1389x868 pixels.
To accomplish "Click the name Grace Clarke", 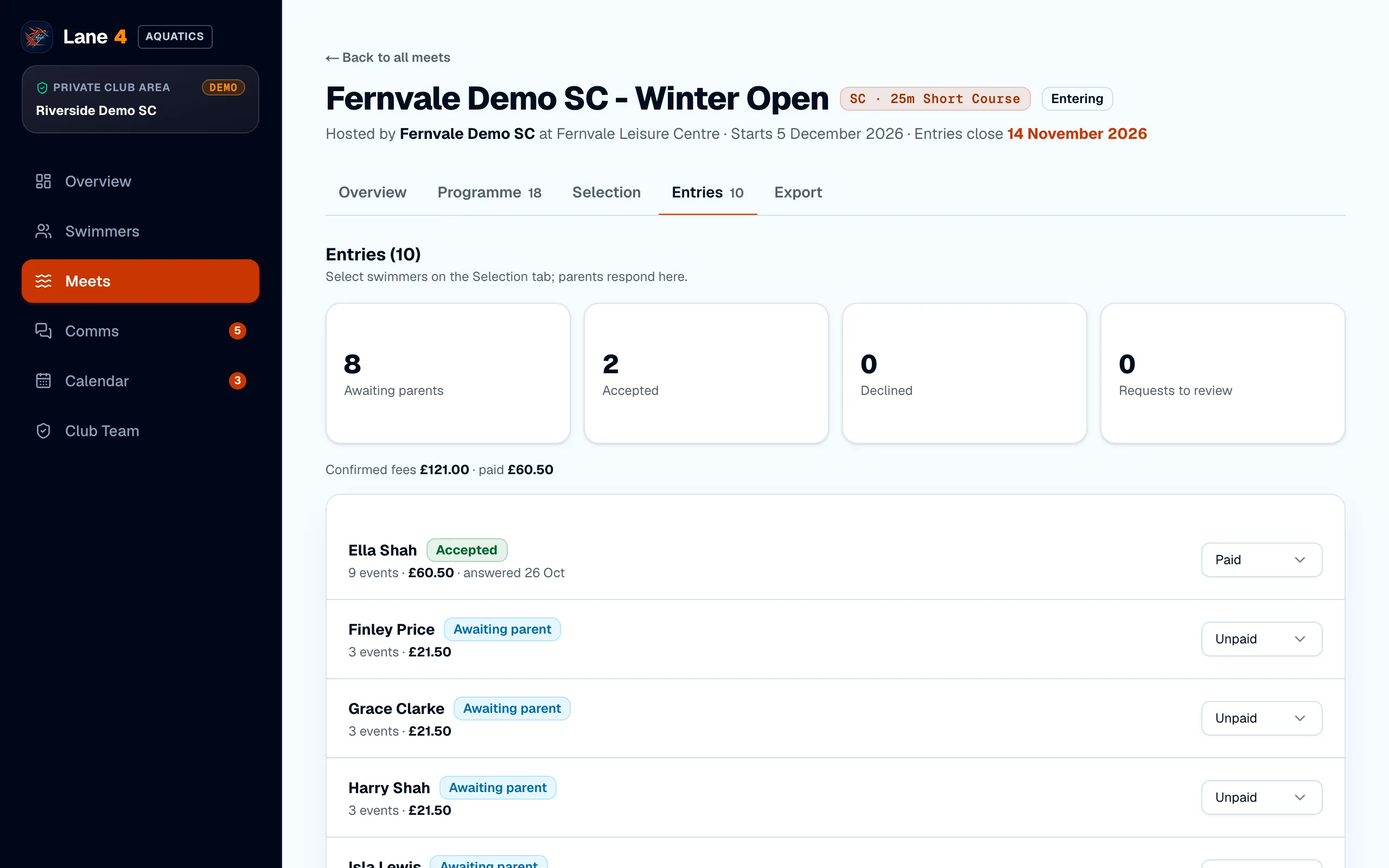I will (x=396, y=709).
